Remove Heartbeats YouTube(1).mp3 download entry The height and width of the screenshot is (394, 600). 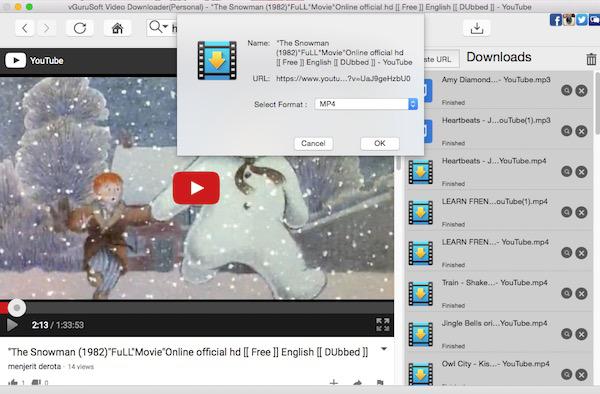(x=581, y=131)
